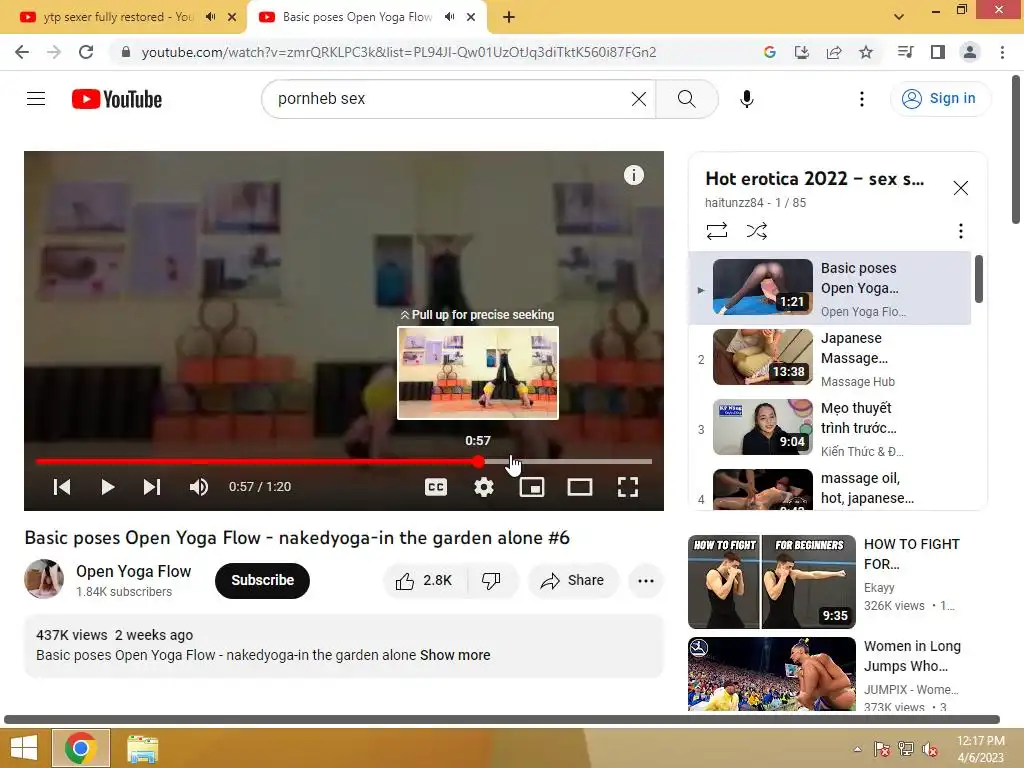
Task: Click the magnifier search button
Action: click(686, 99)
